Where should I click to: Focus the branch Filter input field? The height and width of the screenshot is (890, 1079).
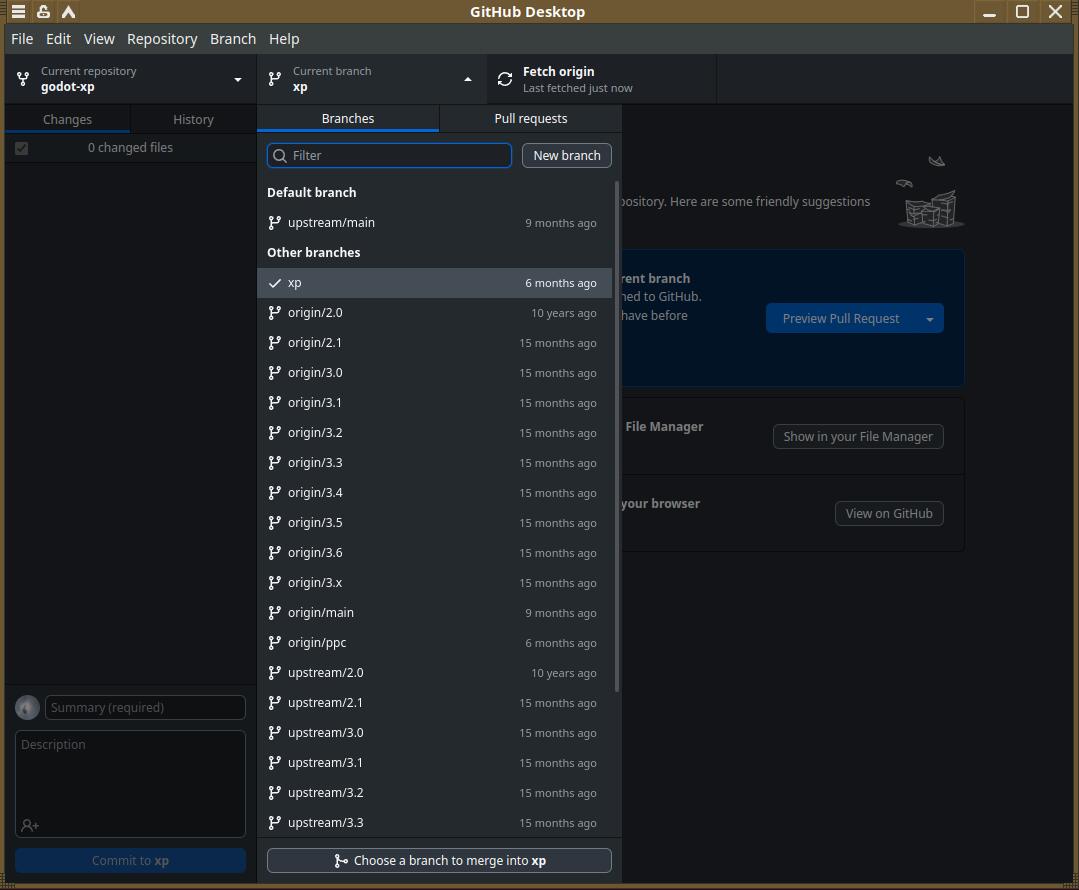[389, 156]
